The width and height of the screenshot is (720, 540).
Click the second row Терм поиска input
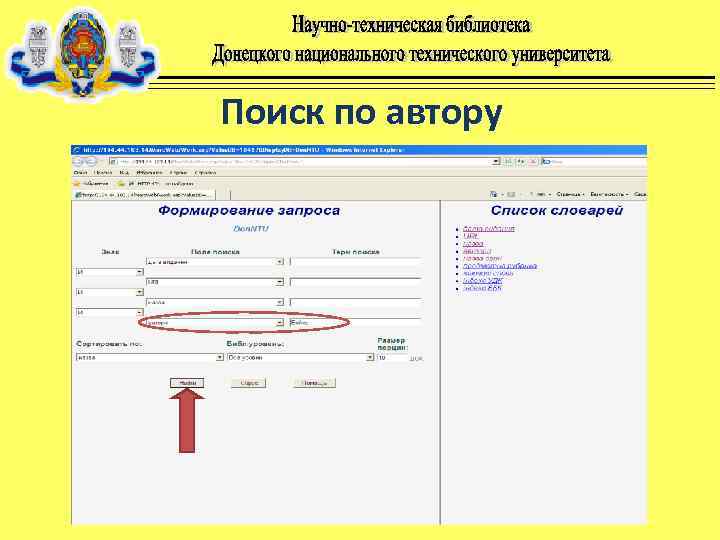(x=355, y=282)
